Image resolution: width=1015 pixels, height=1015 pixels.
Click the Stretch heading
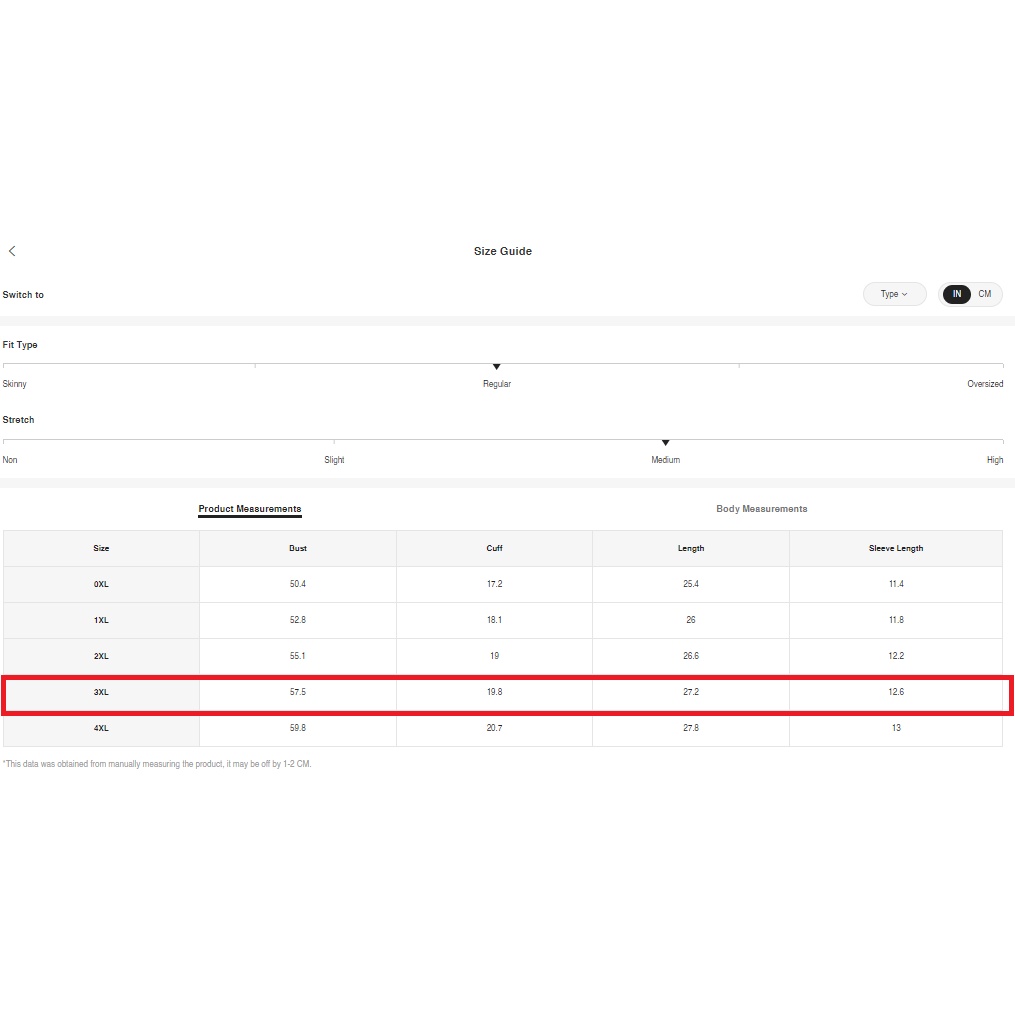click(x=18, y=419)
